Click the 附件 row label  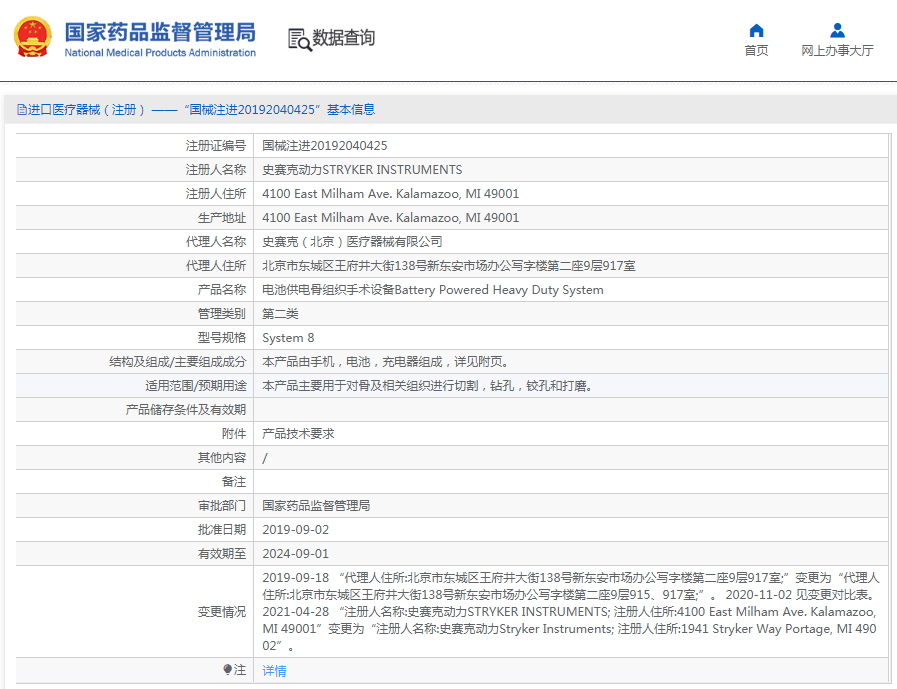[234, 434]
